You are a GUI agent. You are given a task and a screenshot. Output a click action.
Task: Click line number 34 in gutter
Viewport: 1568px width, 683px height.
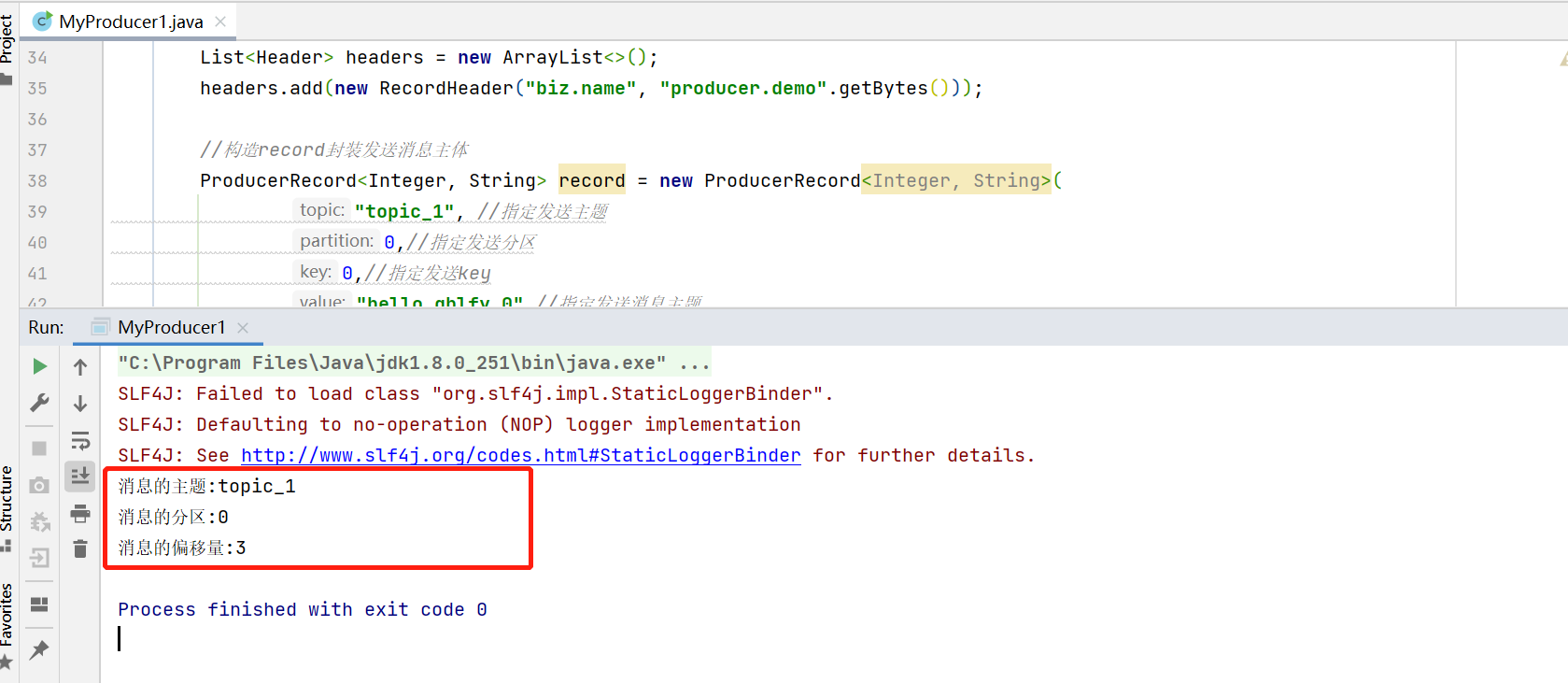37,57
